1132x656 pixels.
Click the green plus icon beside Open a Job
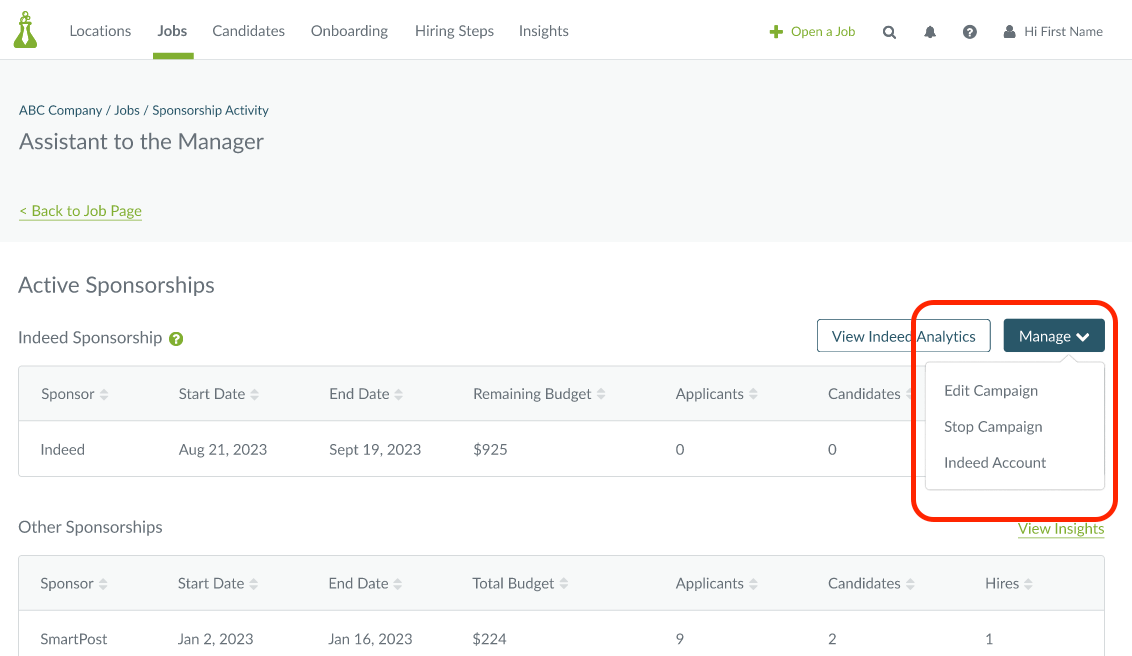(x=775, y=31)
